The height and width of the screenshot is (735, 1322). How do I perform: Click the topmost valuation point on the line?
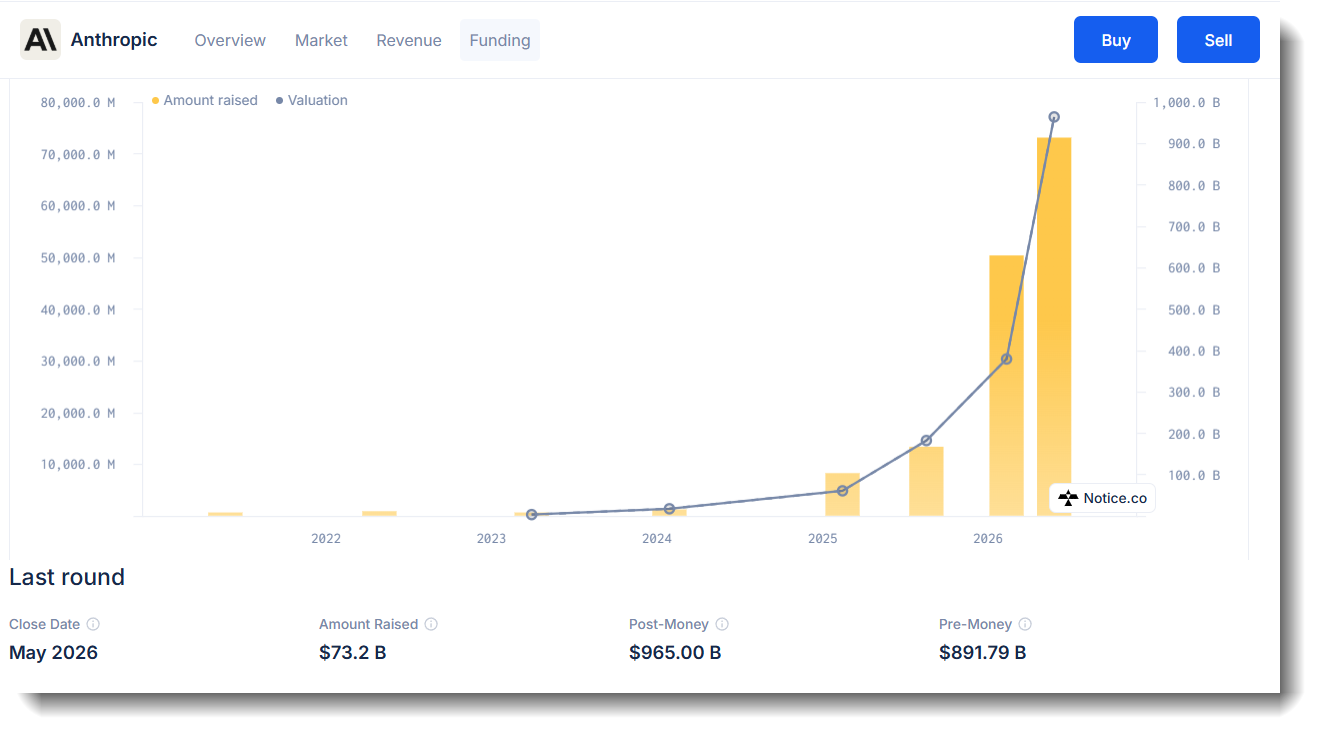click(1054, 117)
